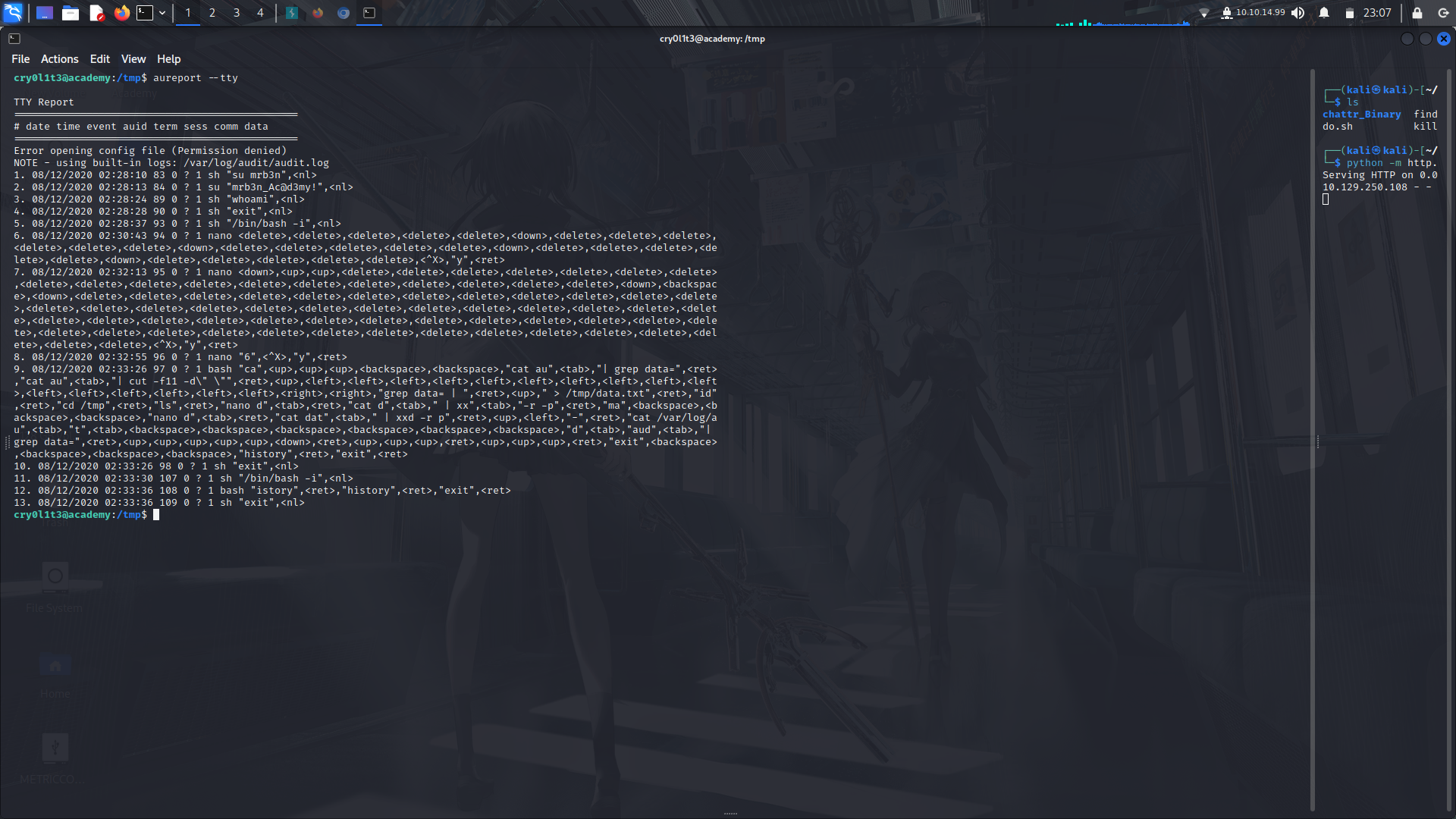Image resolution: width=1456 pixels, height=819 pixels.
Task: Open the View menu in the terminal
Action: coord(133,58)
